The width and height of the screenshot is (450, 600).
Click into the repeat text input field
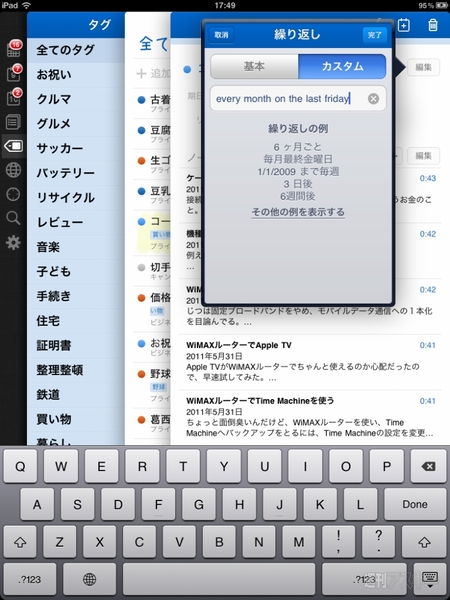click(298, 99)
